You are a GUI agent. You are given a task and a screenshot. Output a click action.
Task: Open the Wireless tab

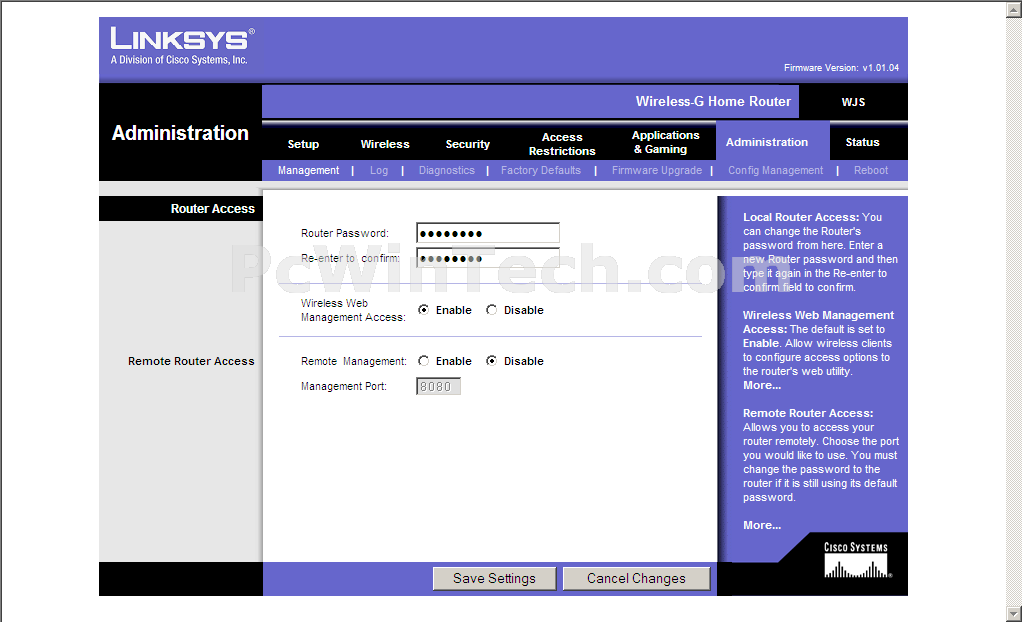(x=385, y=144)
